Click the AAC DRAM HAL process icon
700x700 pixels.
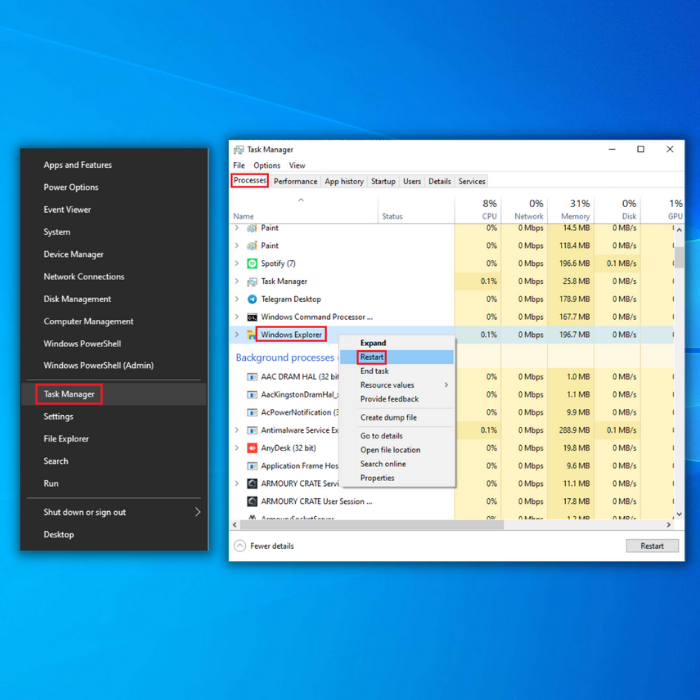pos(252,377)
